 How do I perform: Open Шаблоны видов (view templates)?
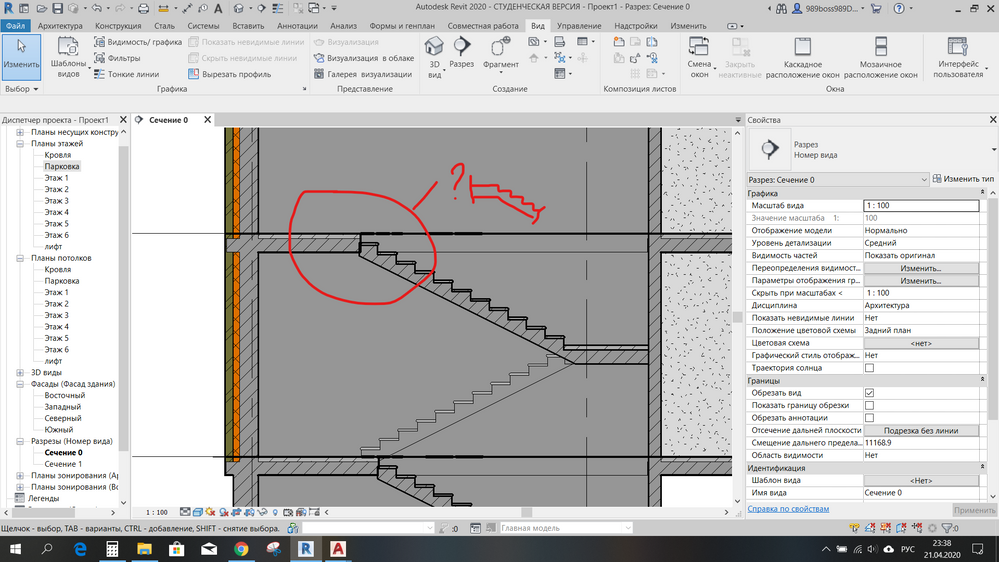coord(68,57)
